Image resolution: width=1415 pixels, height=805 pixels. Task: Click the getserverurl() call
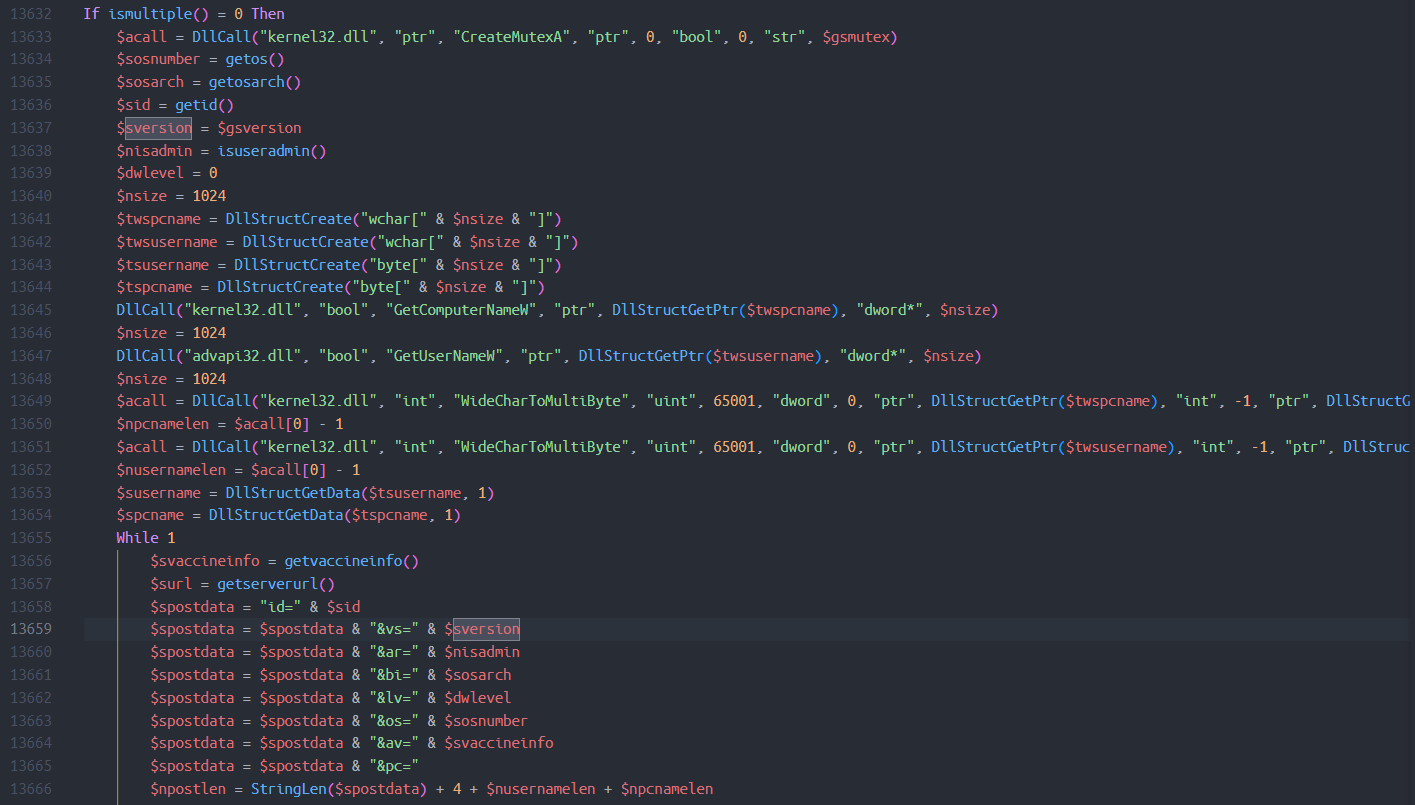coord(276,584)
